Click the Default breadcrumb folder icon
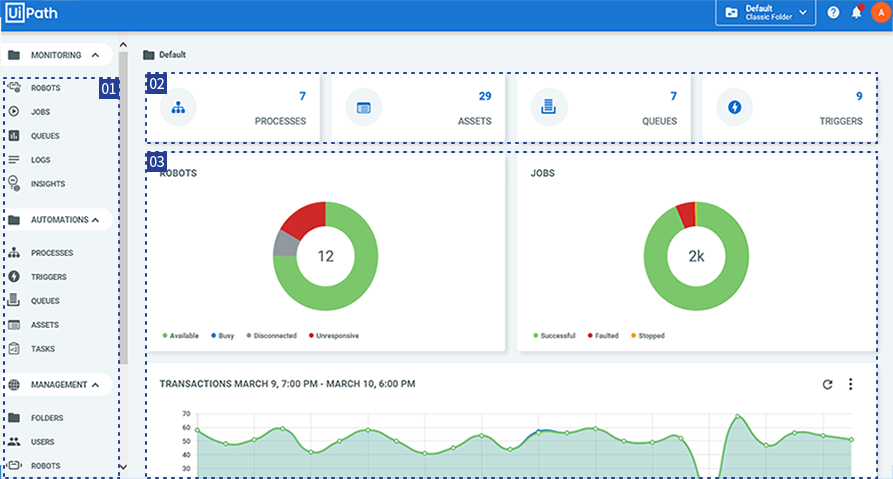The height and width of the screenshot is (479, 893). 149,55
